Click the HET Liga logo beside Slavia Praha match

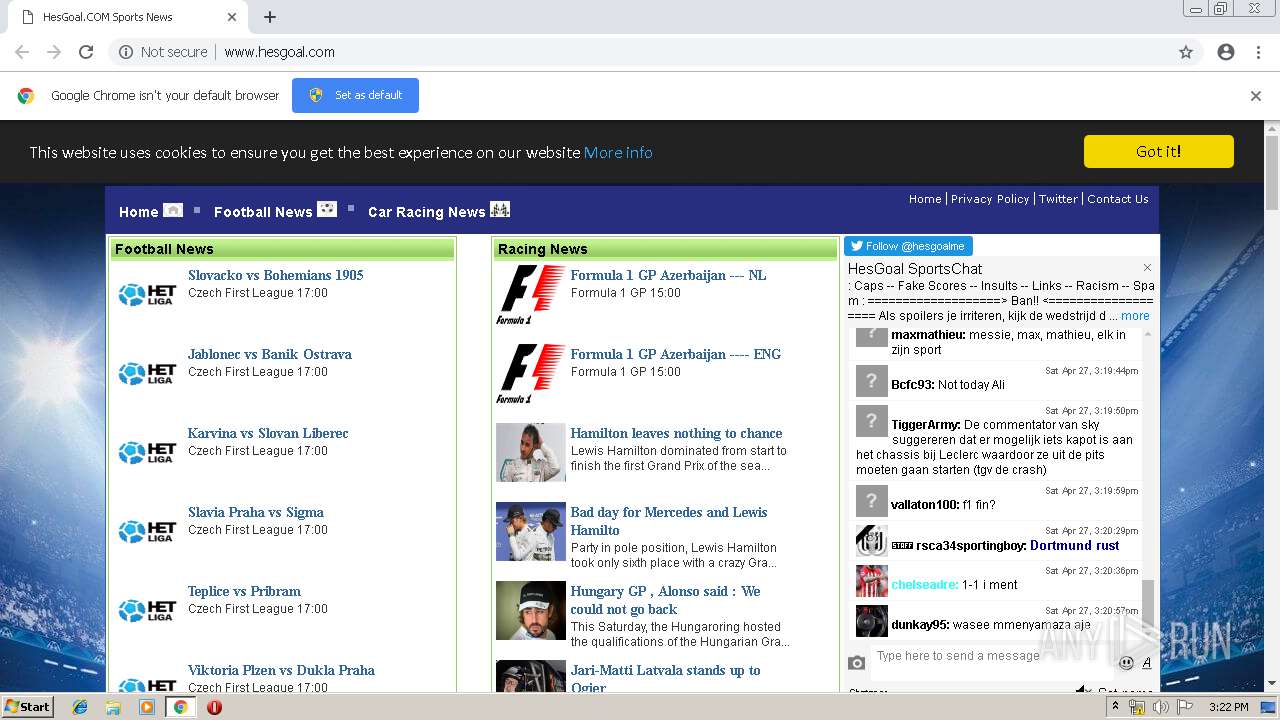(x=147, y=531)
